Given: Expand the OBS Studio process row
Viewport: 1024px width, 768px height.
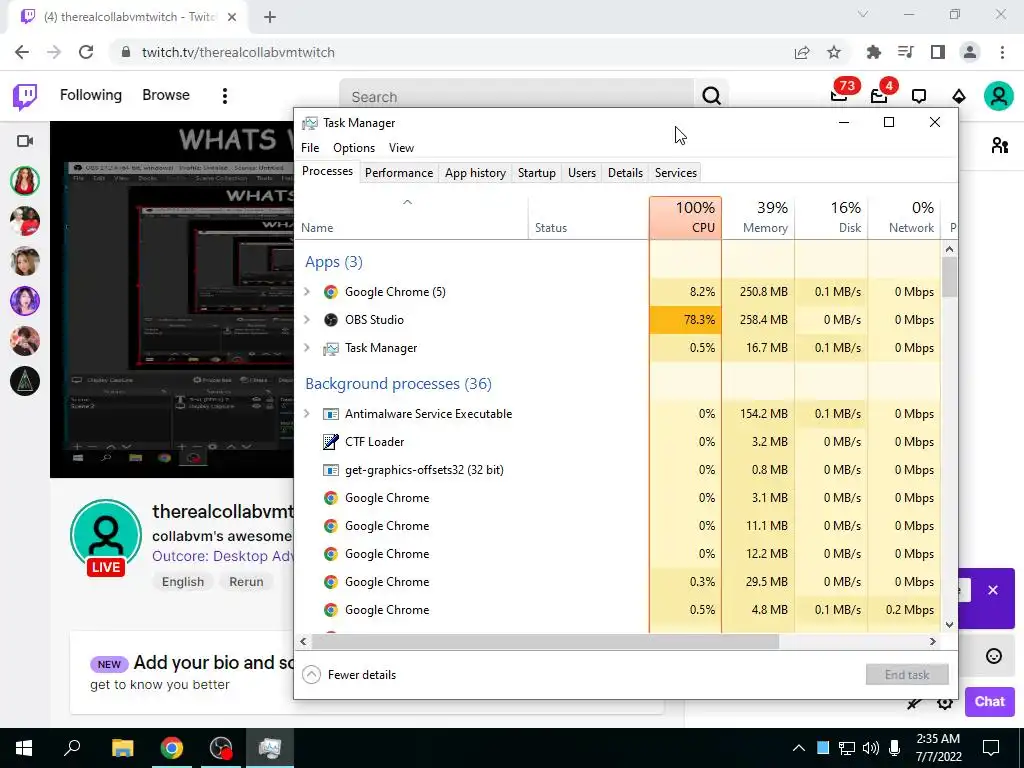Looking at the screenshot, I should click(x=307, y=320).
